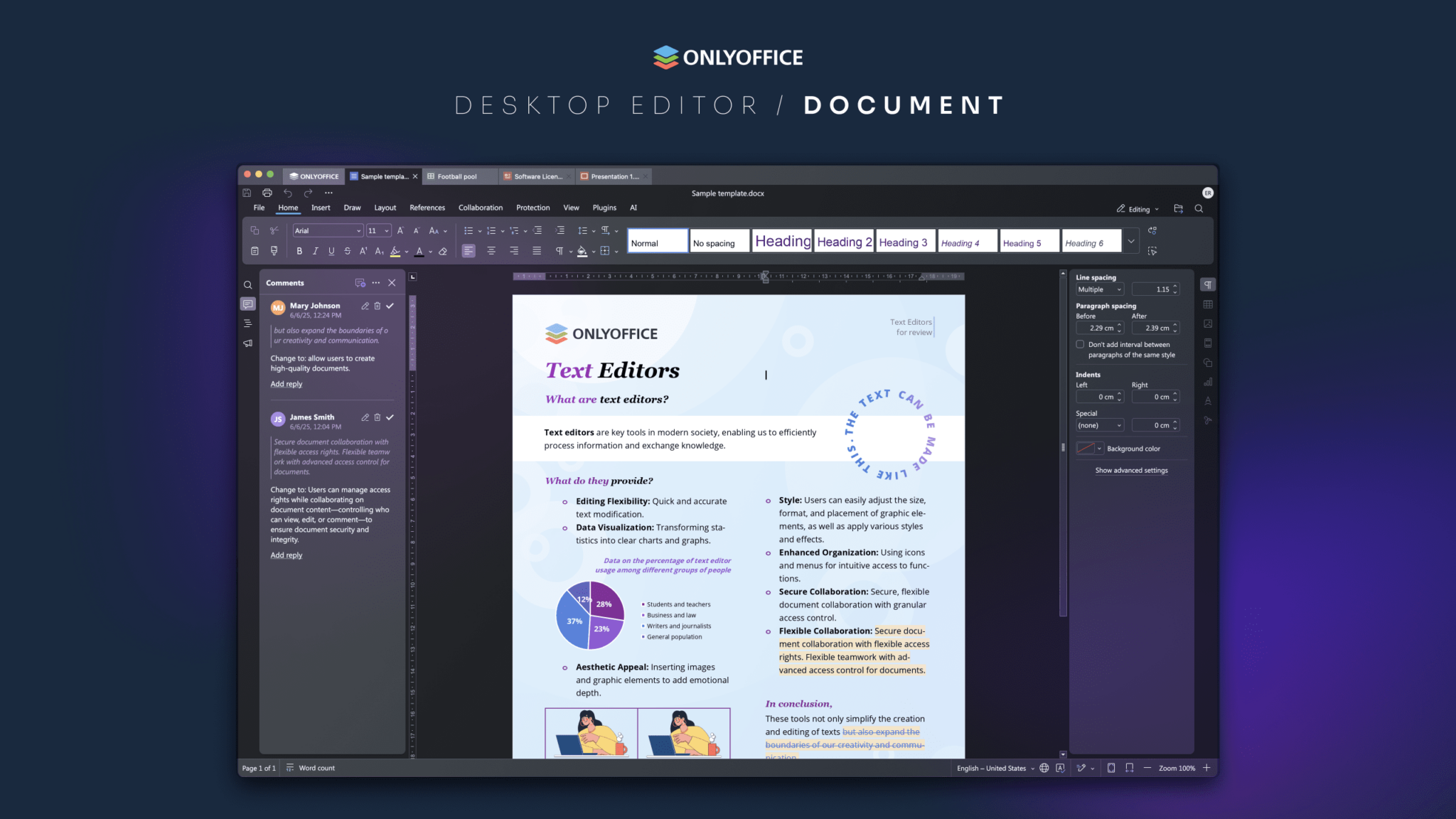Open the Navigation headings icon in left sidebar
1456x819 pixels.
point(248,323)
